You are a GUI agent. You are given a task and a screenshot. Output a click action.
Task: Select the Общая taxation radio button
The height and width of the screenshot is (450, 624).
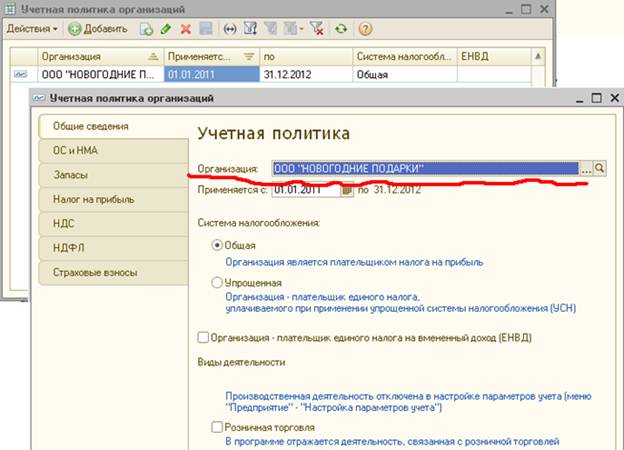click(217, 245)
